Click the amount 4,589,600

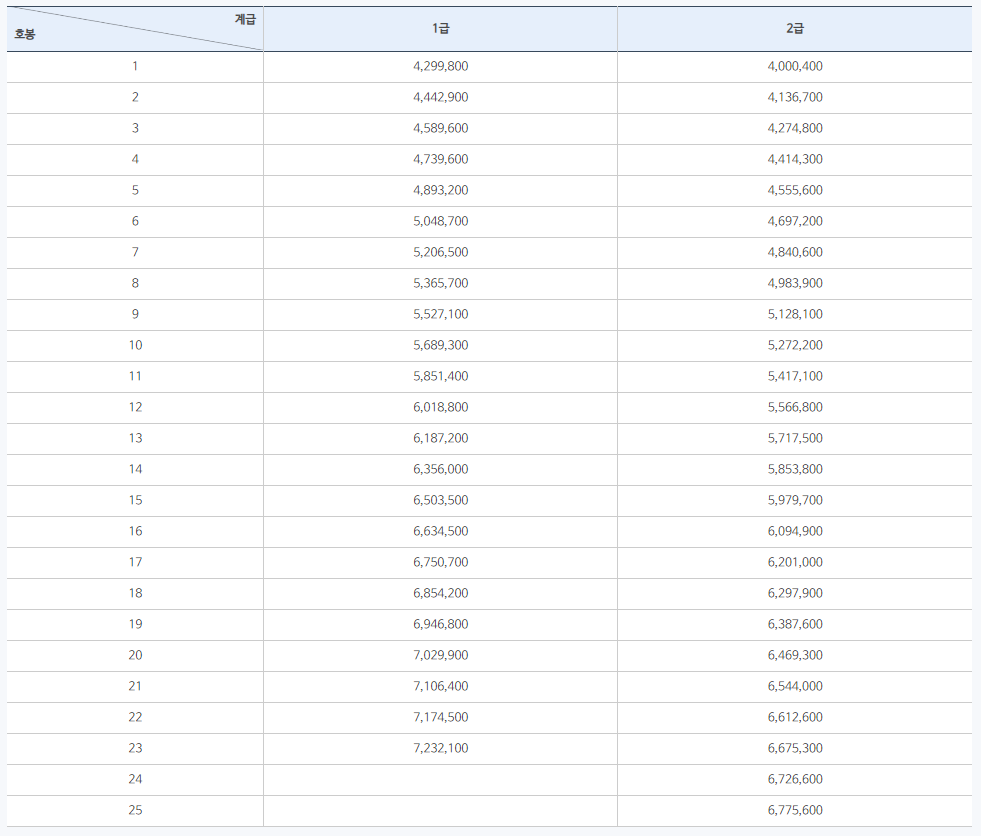[x=440, y=128]
